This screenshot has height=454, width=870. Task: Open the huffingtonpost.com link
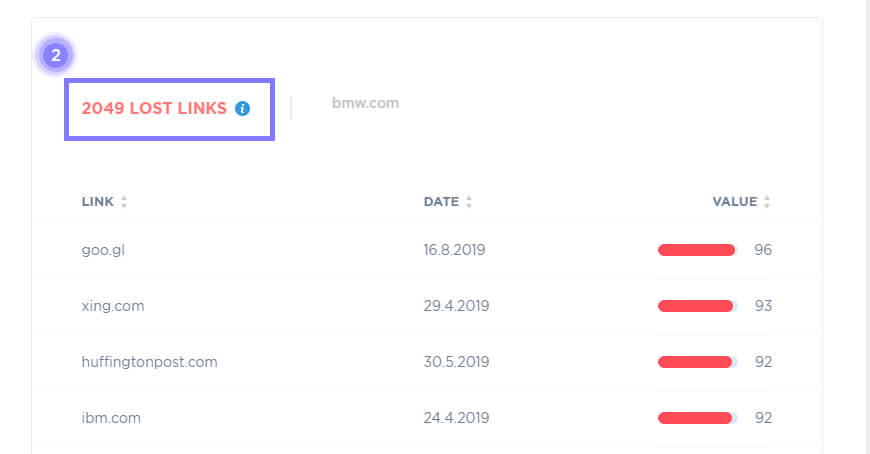tap(149, 362)
